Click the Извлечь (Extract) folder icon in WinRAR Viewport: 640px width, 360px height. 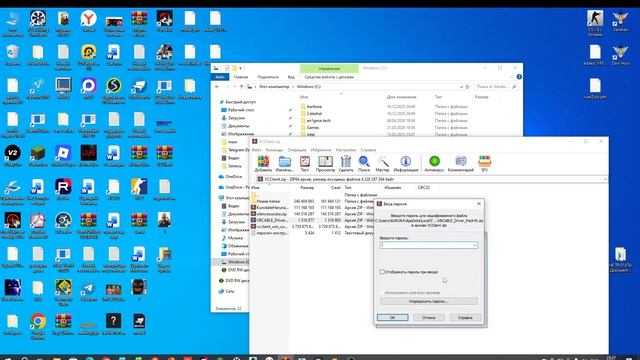coord(284,163)
